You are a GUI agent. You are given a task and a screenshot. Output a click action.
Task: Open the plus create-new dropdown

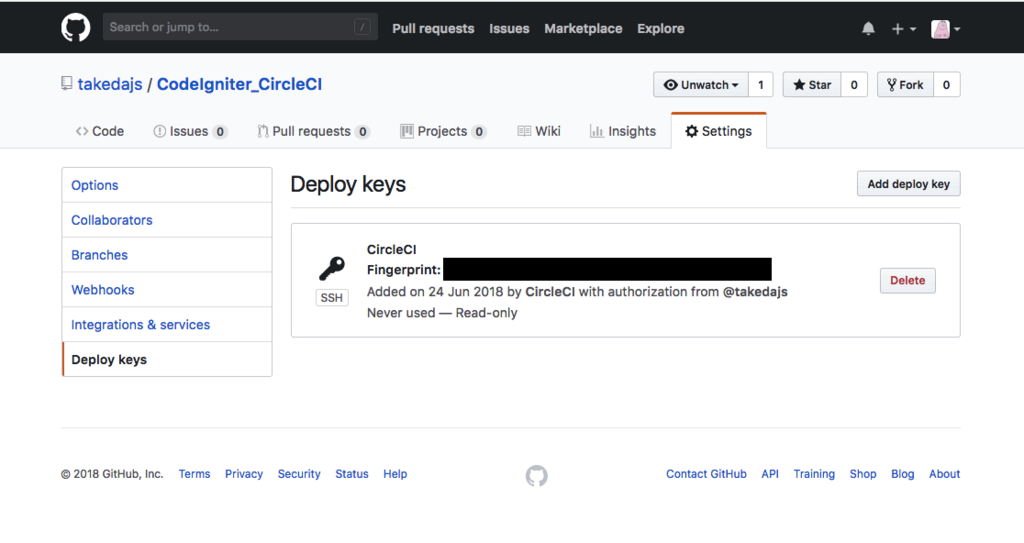[x=904, y=29]
